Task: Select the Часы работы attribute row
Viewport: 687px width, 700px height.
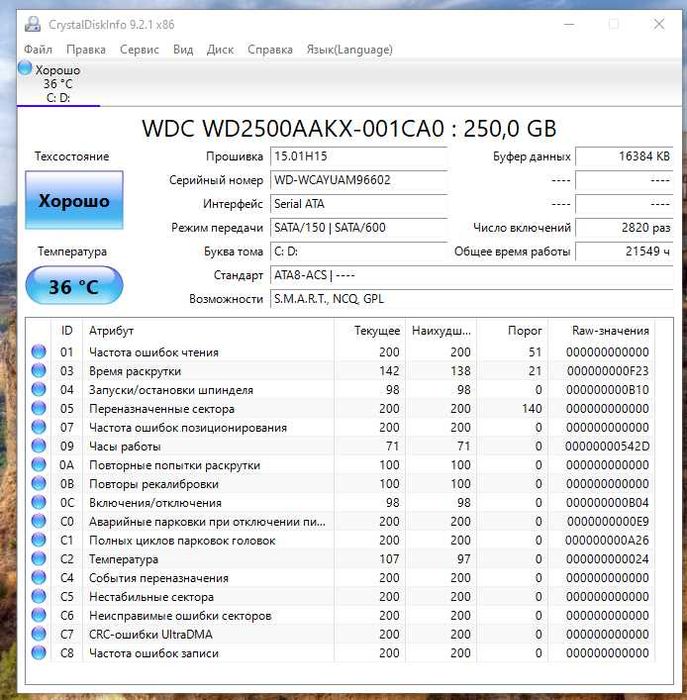Action: click(340, 446)
